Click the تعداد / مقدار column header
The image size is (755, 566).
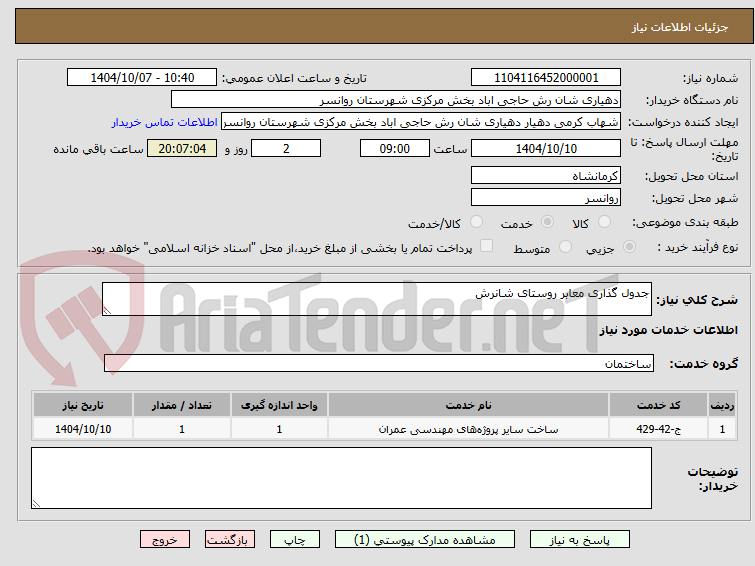(x=182, y=405)
